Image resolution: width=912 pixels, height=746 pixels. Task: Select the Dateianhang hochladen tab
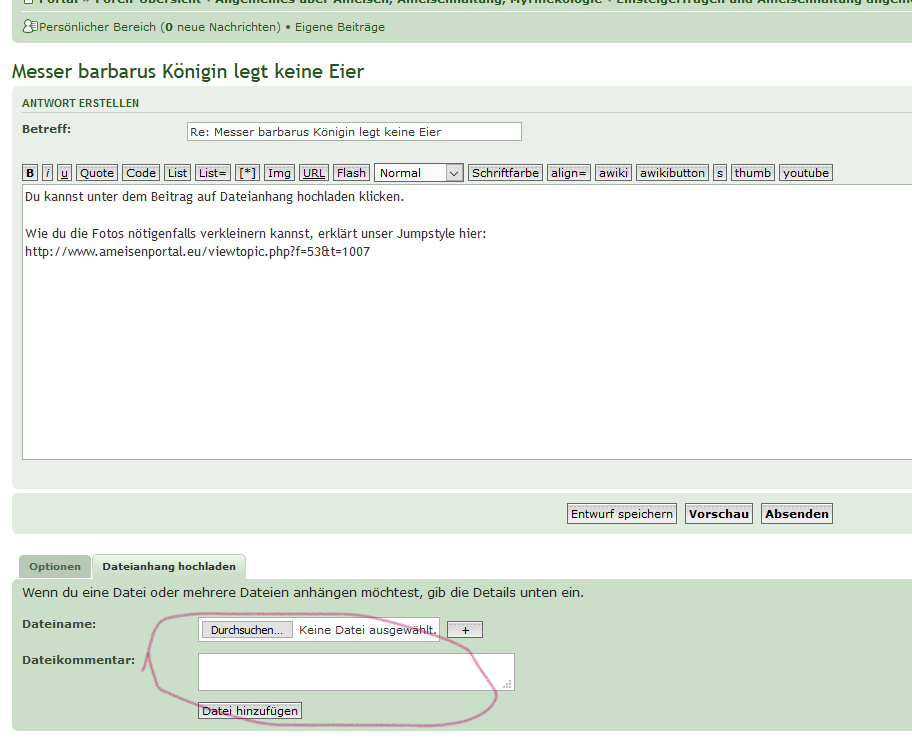click(169, 567)
